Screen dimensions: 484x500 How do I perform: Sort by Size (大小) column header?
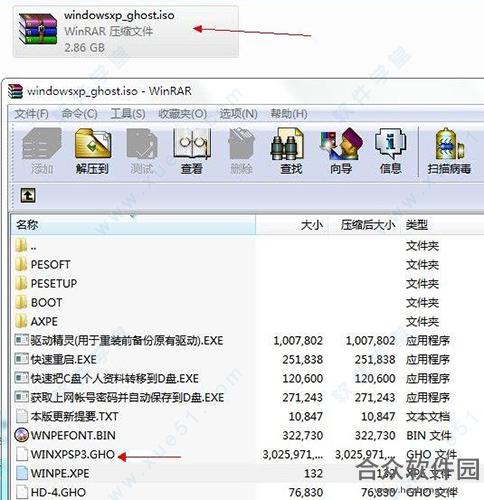(292, 225)
